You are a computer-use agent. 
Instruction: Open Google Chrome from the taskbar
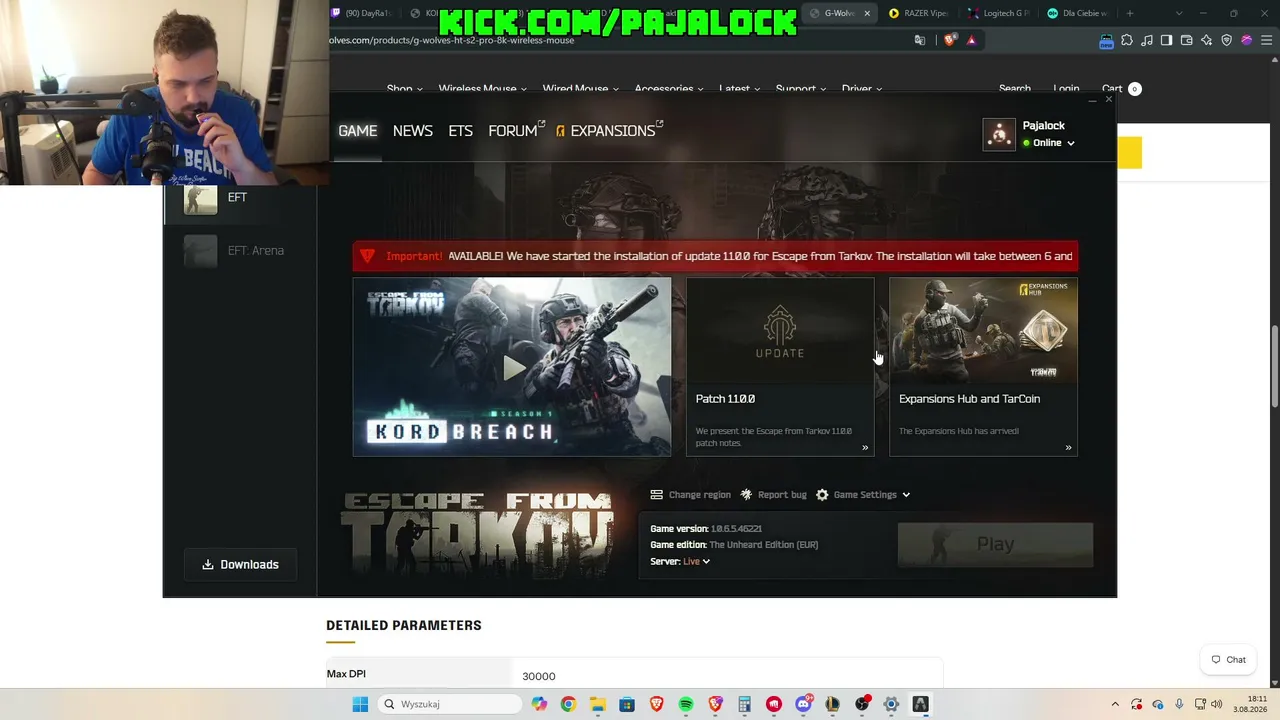click(x=568, y=704)
